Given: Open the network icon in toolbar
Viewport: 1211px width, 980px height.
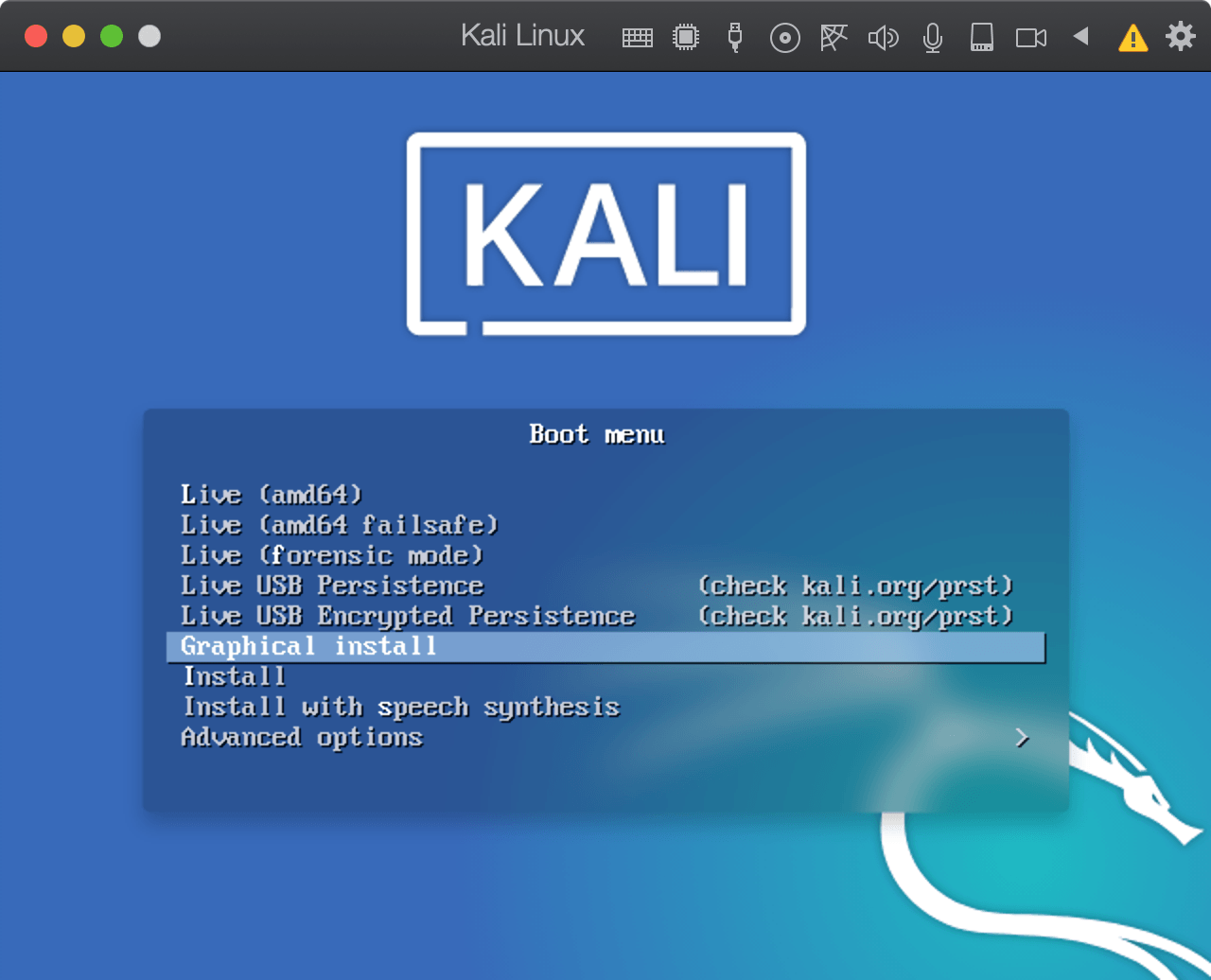Looking at the screenshot, I should tap(834, 37).
